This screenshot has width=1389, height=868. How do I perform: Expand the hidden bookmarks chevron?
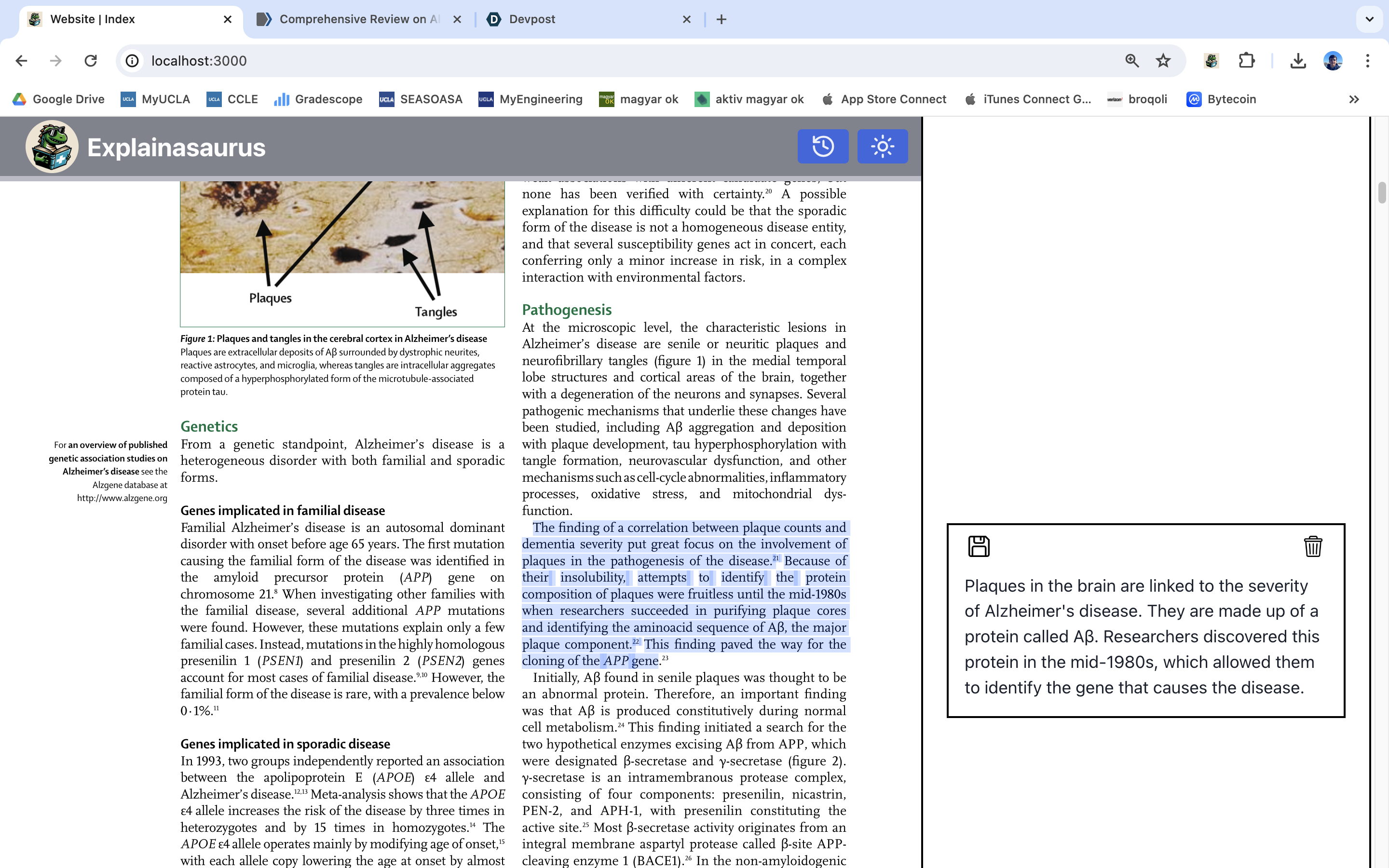[x=1353, y=99]
